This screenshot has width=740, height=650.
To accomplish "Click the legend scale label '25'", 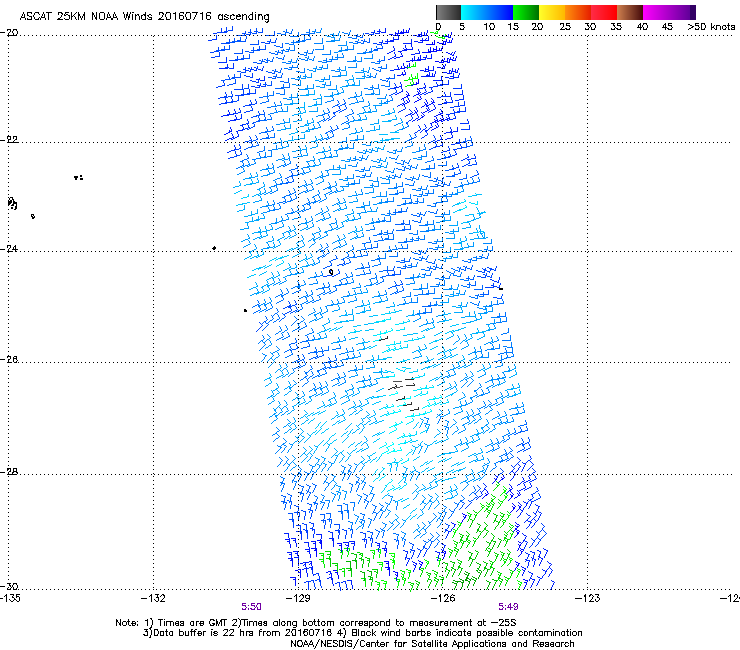I will point(565,27).
